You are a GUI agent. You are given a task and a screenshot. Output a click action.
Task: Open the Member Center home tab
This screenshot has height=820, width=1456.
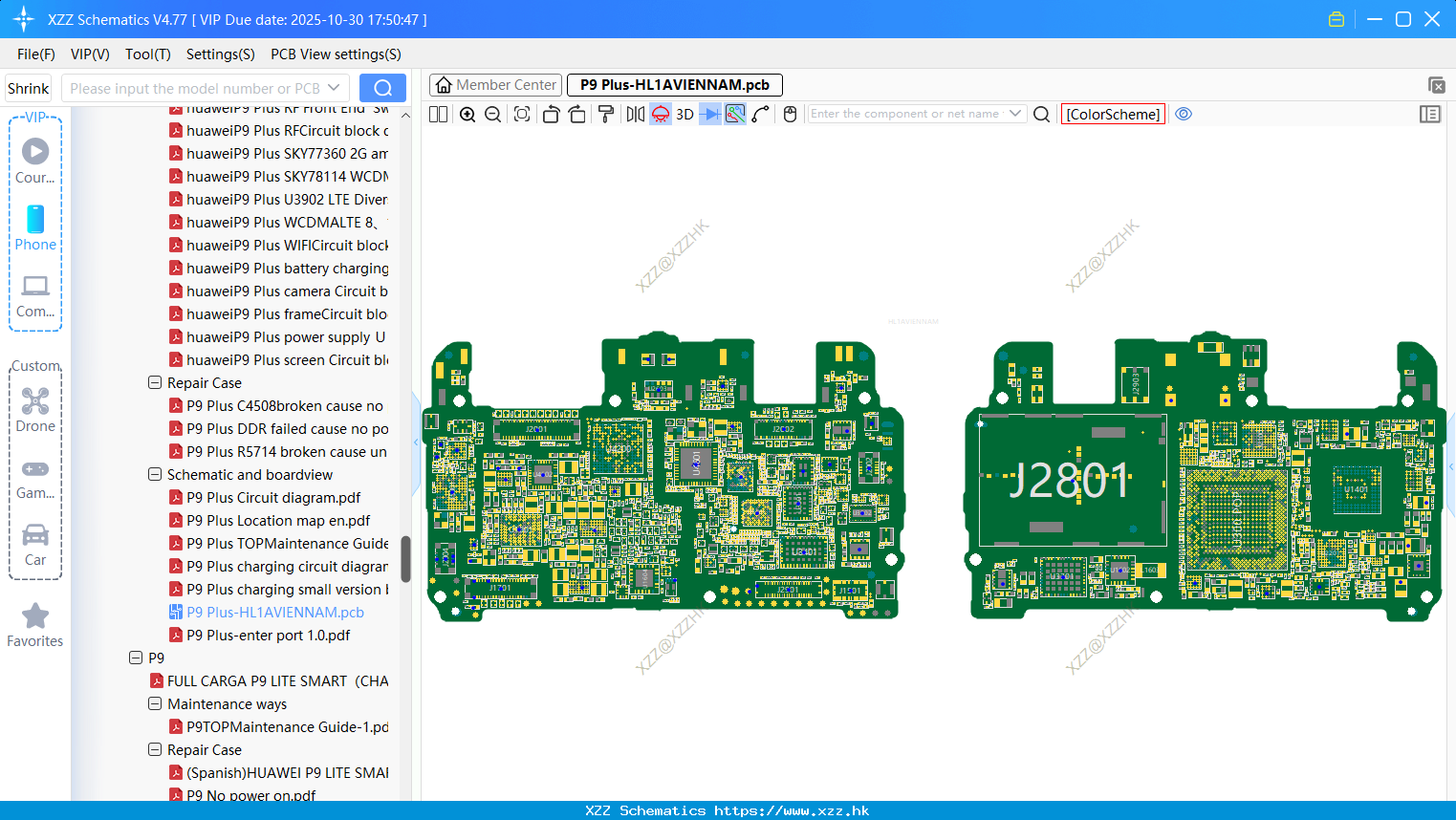coord(495,85)
